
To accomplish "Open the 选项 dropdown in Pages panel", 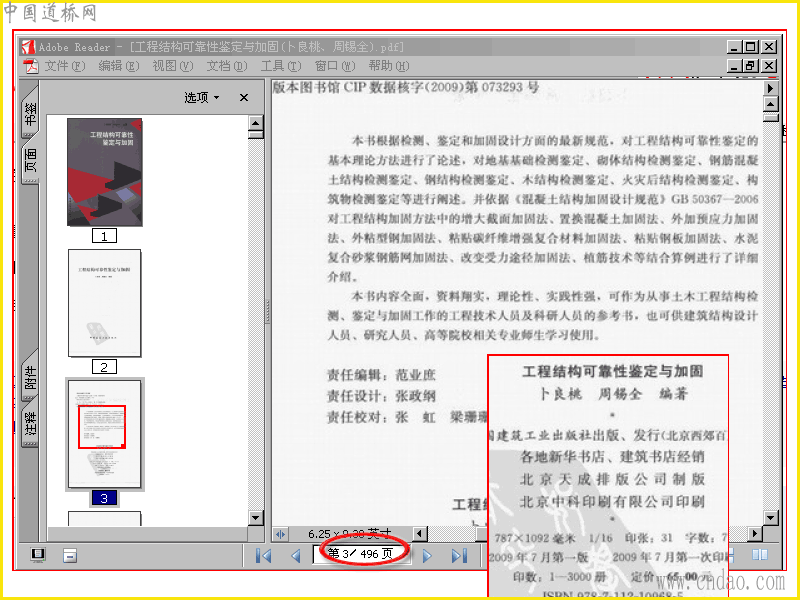I will point(202,97).
